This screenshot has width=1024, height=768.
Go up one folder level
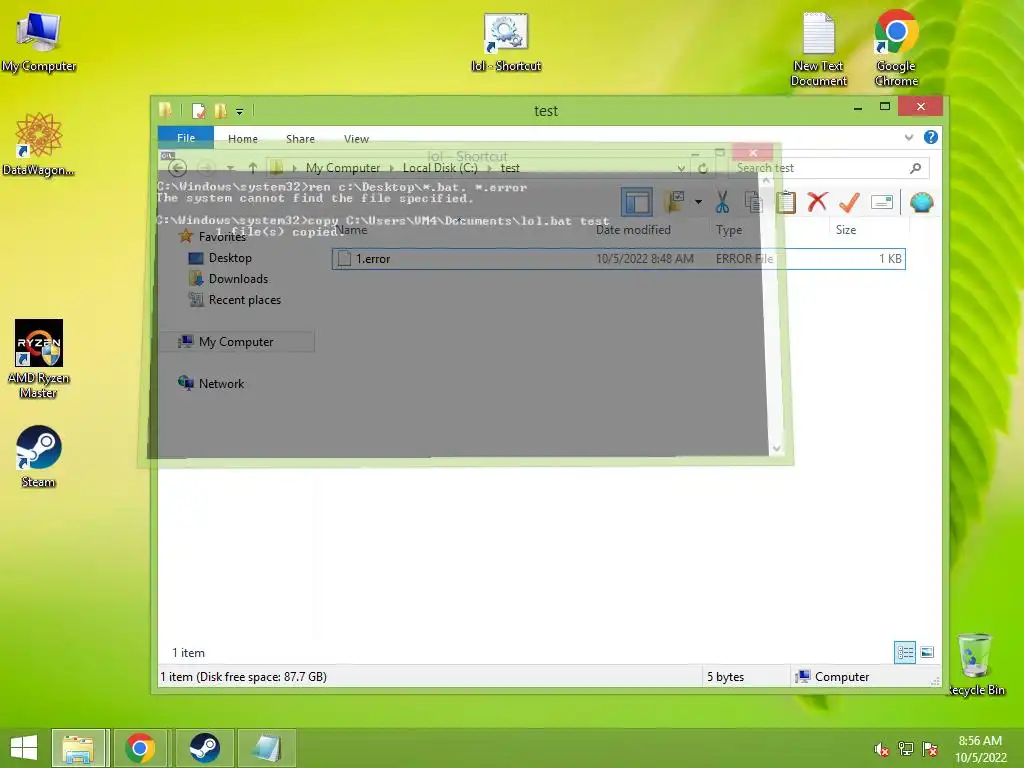pyautogui.click(x=252, y=168)
